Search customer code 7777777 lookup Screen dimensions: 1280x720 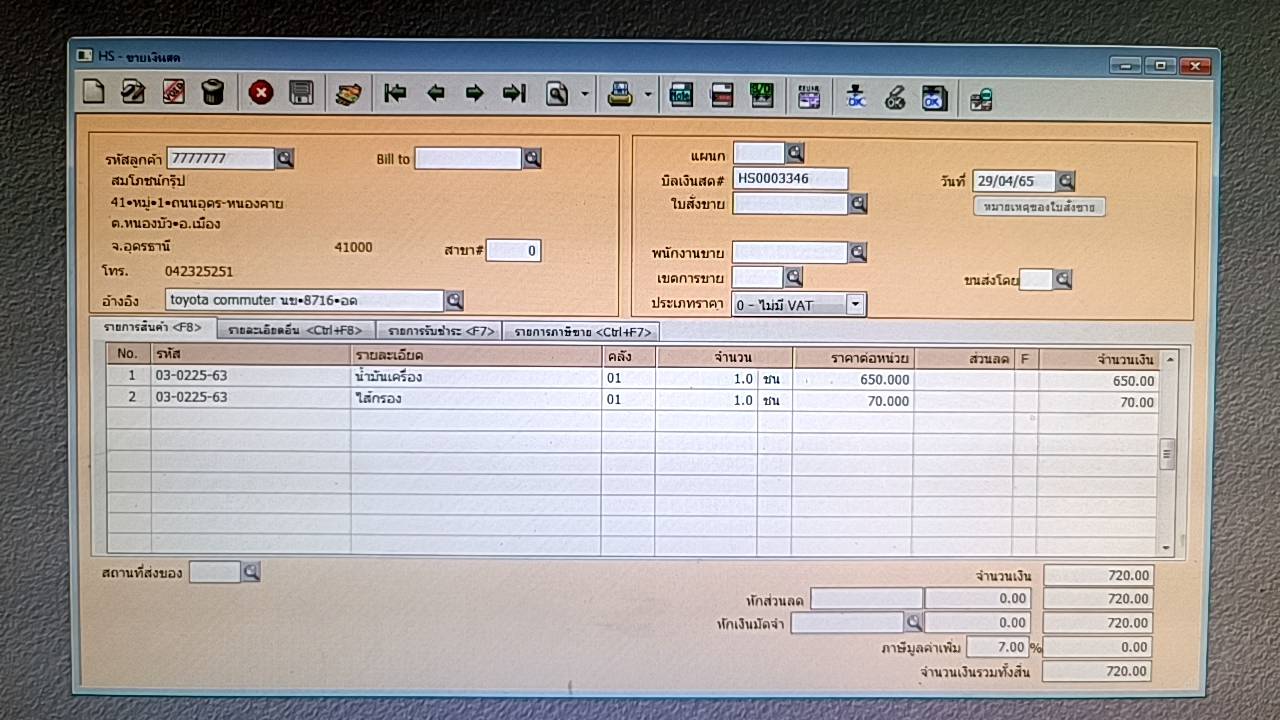[285, 158]
